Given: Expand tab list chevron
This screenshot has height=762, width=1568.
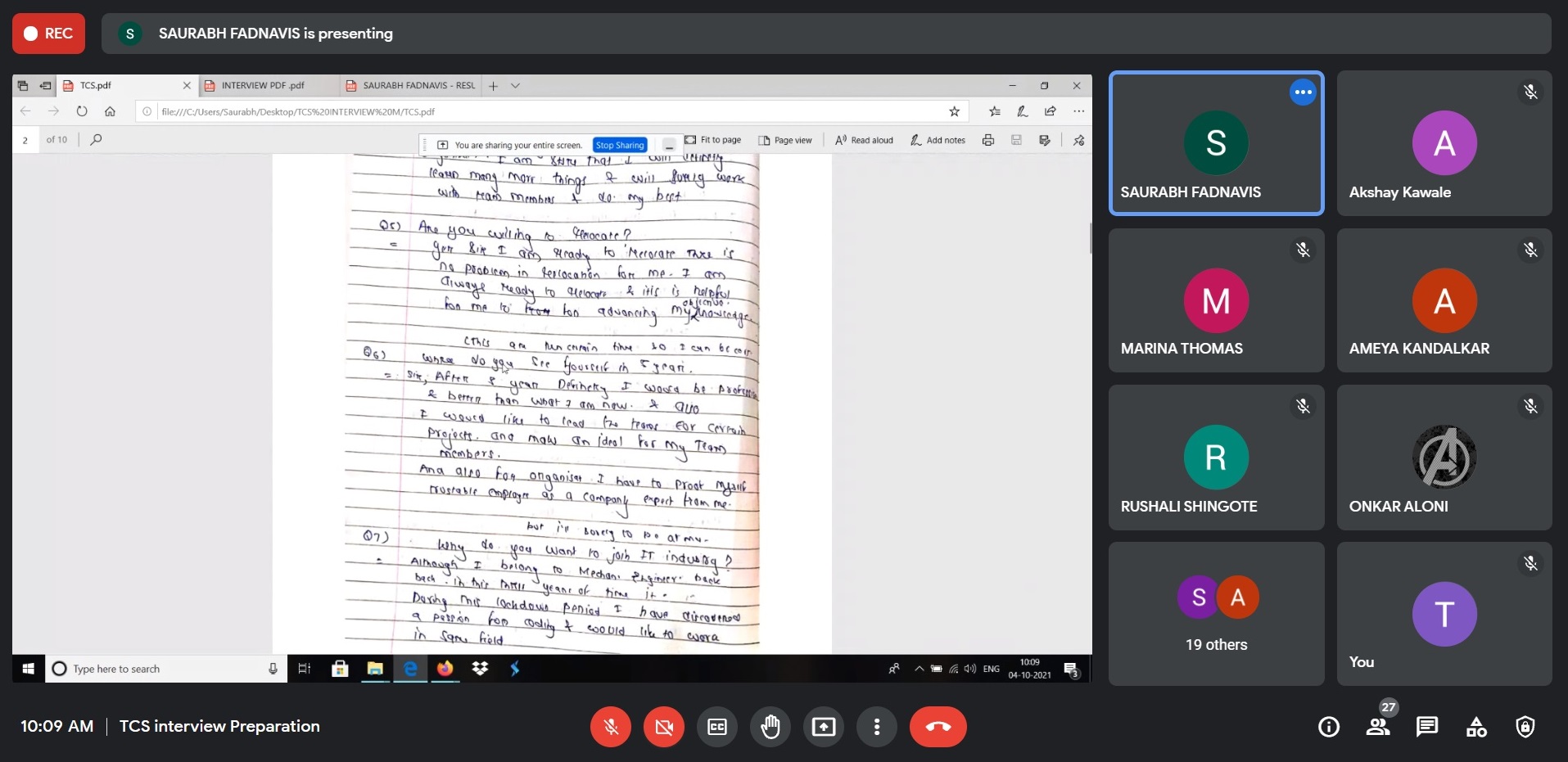Looking at the screenshot, I should click(x=515, y=86).
